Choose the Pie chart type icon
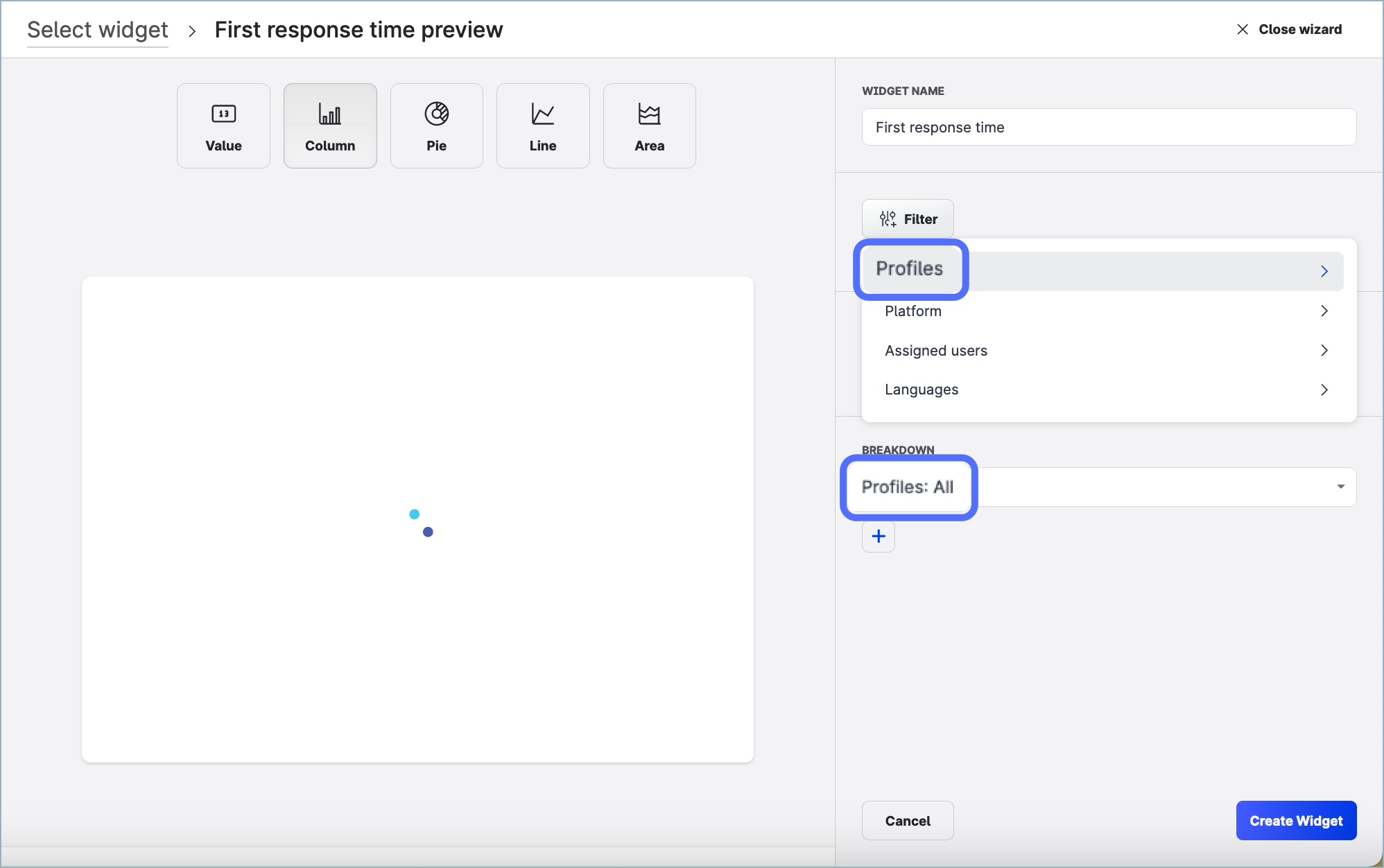This screenshot has height=868, width=1384. (x=436, y=114)
